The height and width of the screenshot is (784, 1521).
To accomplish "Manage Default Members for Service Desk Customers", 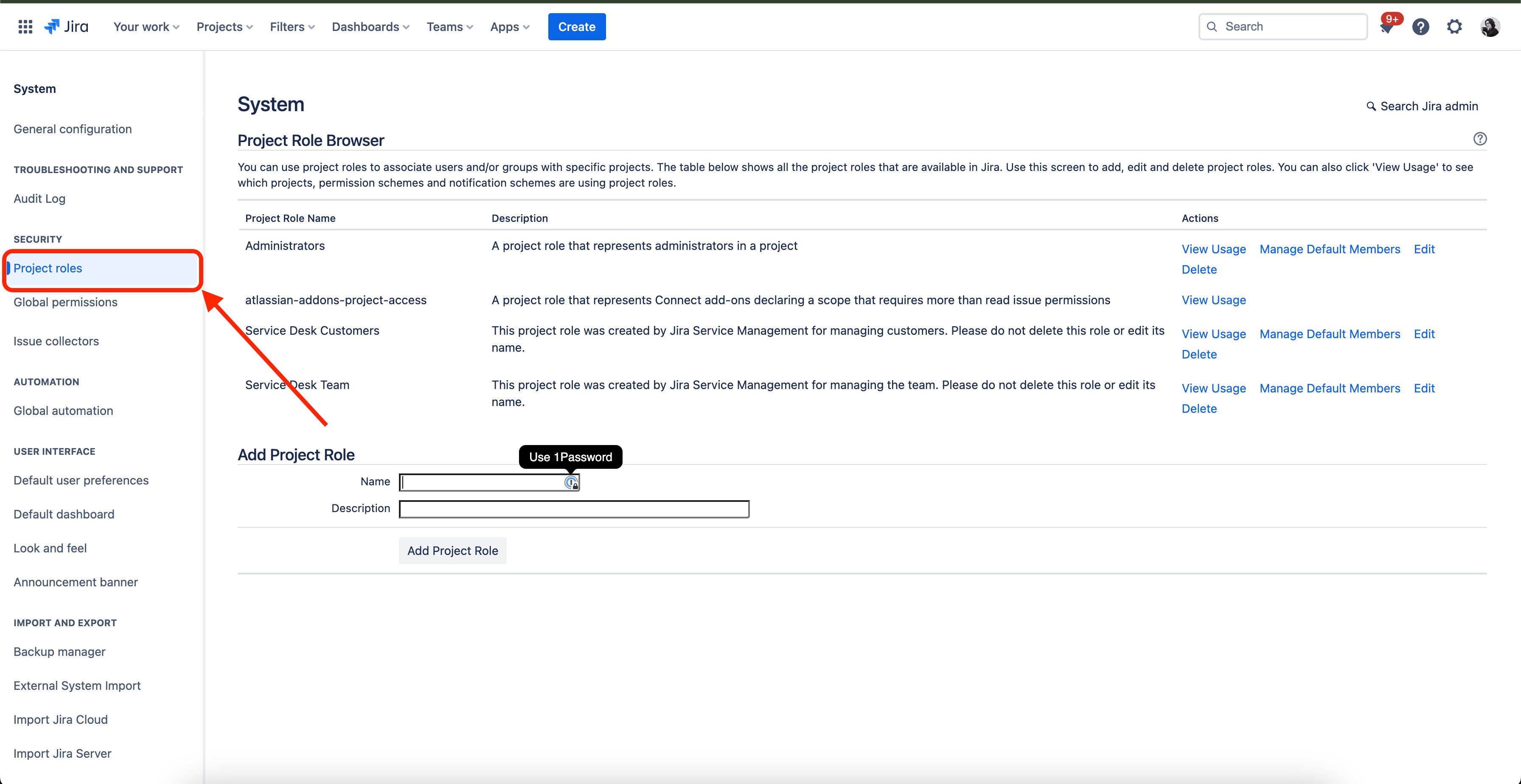I will (1330, 334).
